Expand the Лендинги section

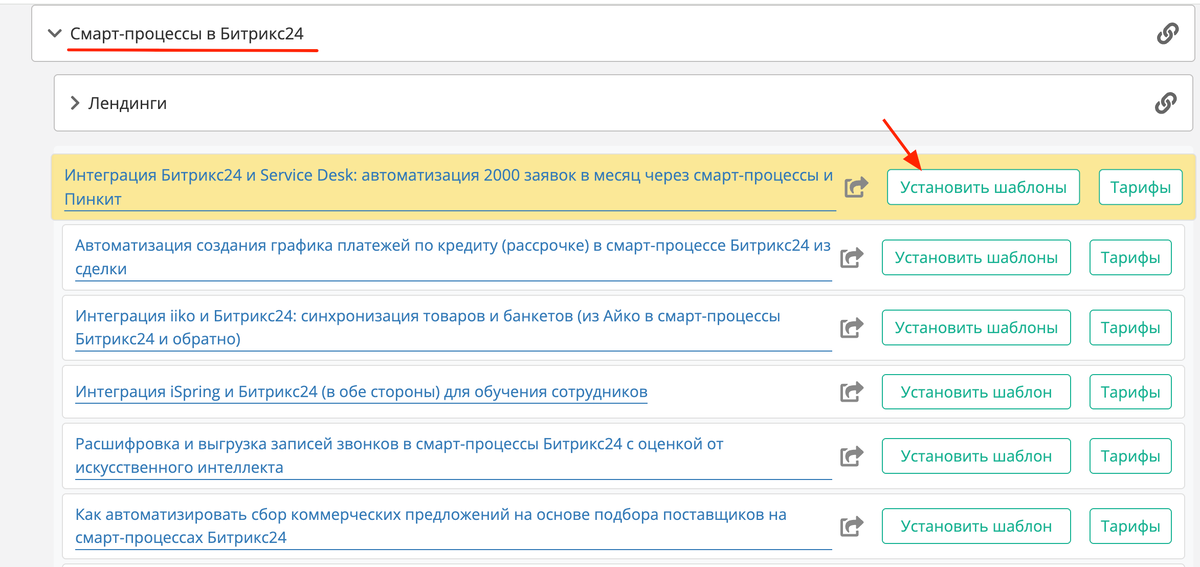75,103
